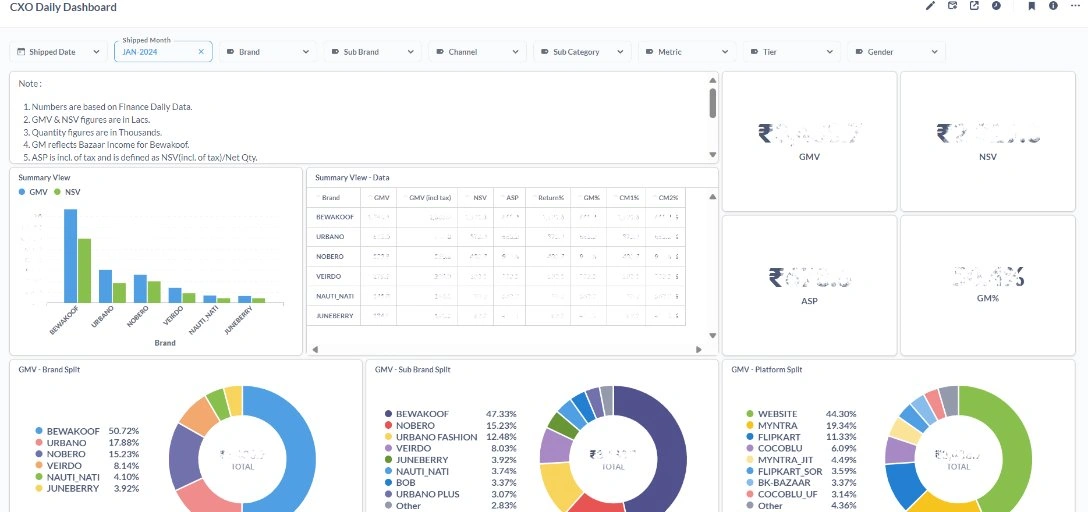Bookmark this dashboard

pyautogui.click(x=1032, y=6)
